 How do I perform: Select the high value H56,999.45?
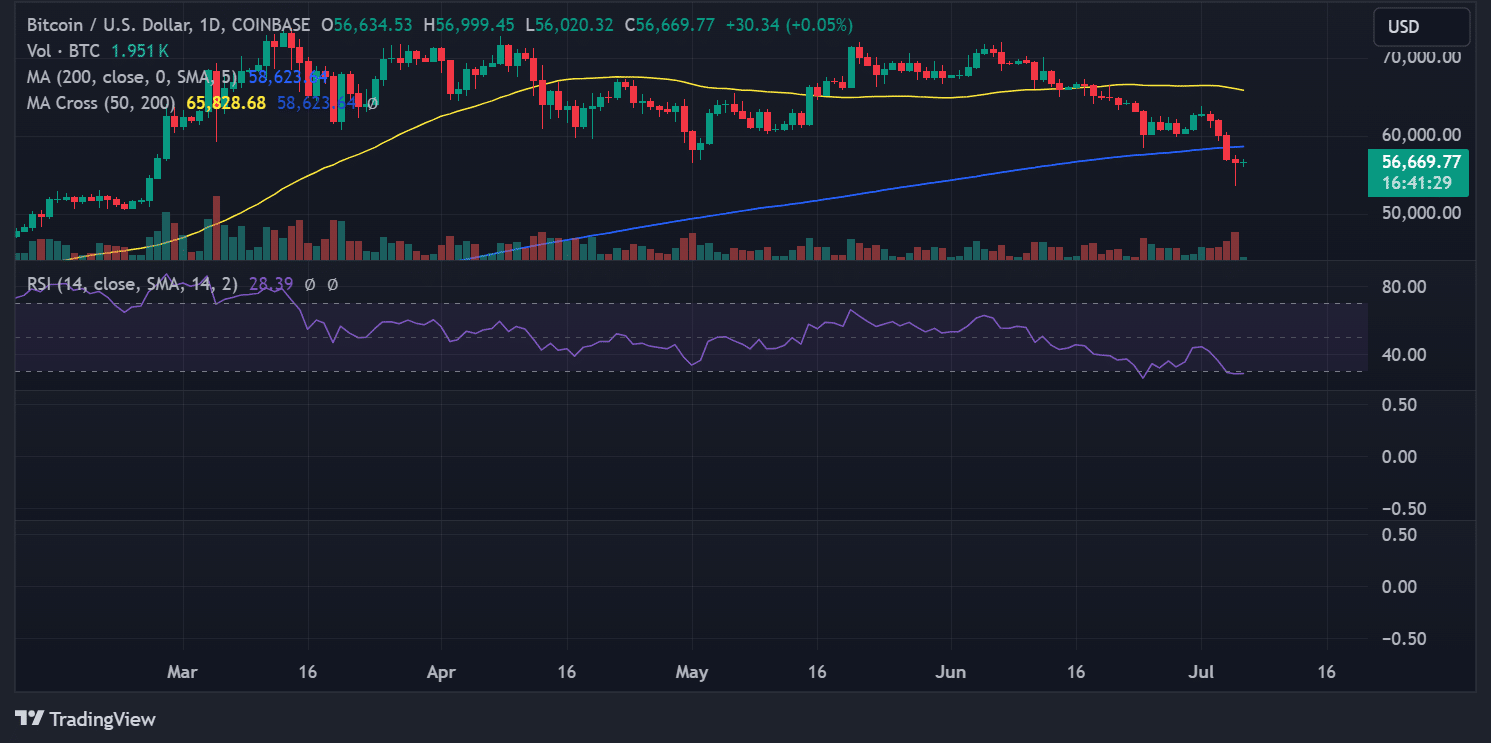[470, 25]
